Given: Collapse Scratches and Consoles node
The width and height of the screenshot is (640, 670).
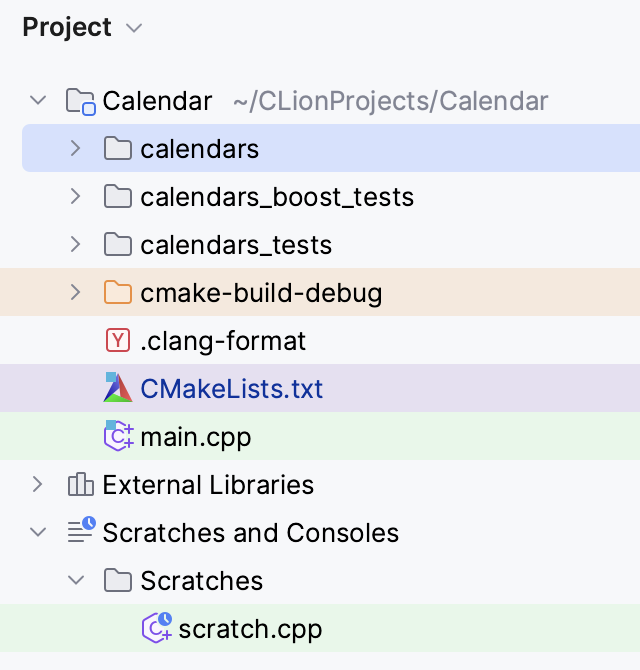Looking at the screenshot, I should click(x=38, y=532).
